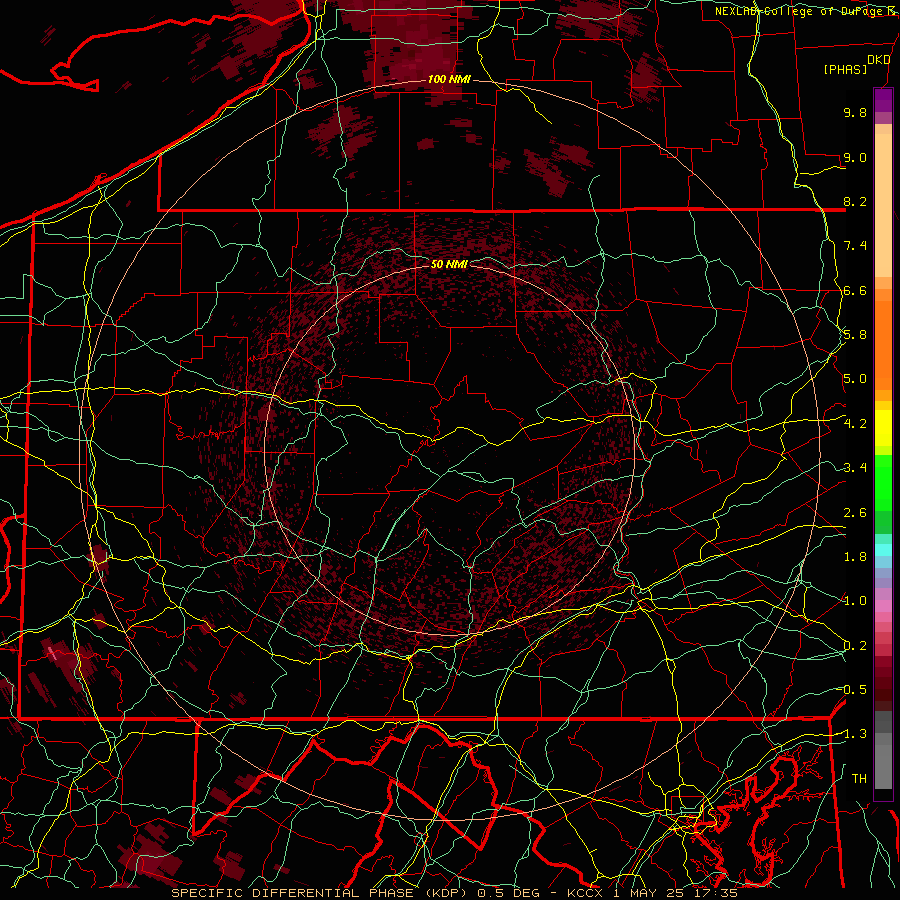The width and height of the screenshot is (900, 900).
Task: Click the 0.2 scale label
Action: click(855, 646)
